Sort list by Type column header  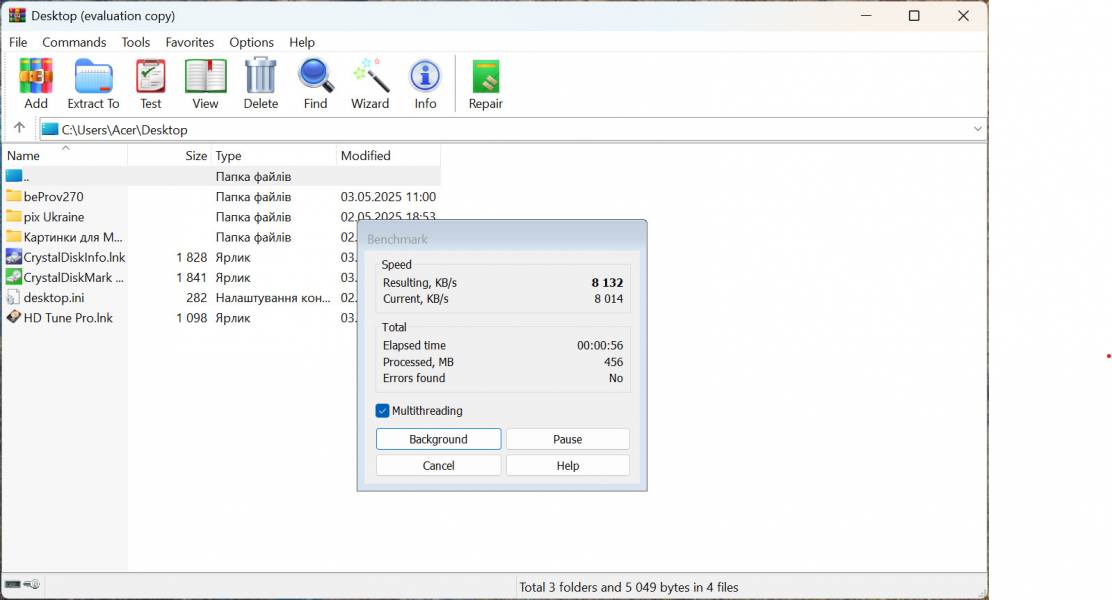[x=274, y=155]
